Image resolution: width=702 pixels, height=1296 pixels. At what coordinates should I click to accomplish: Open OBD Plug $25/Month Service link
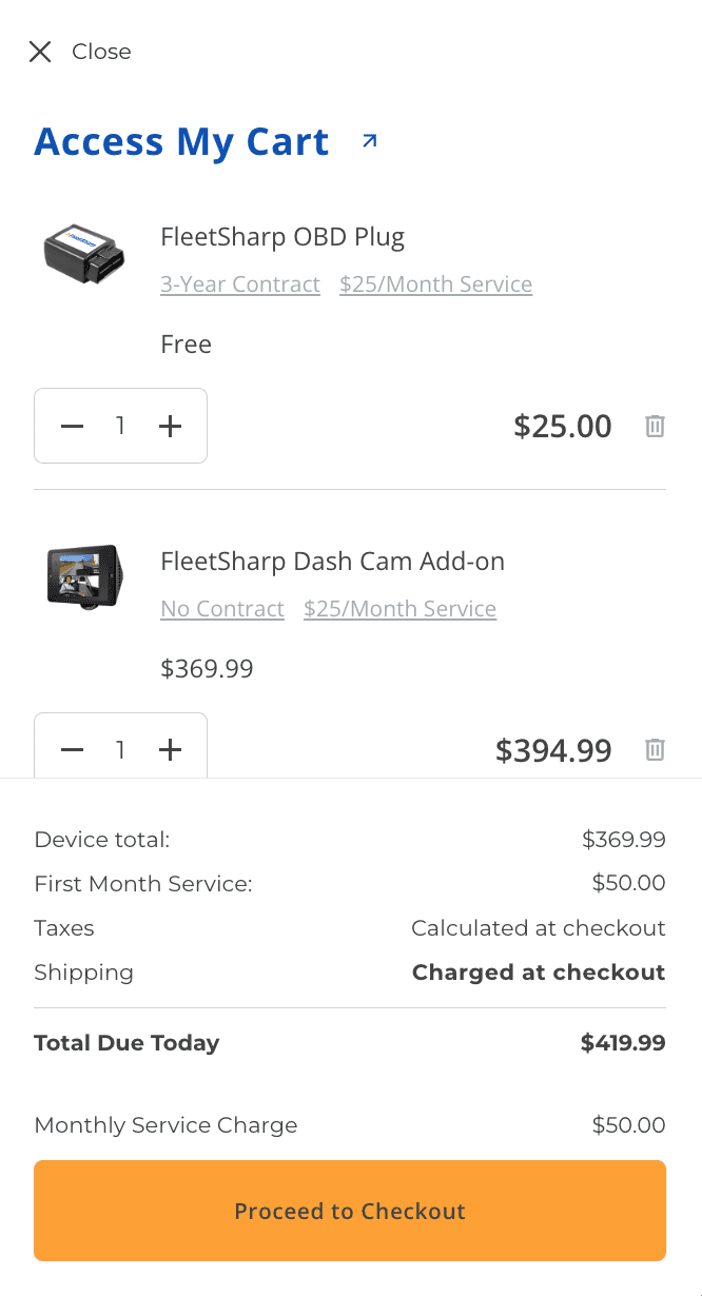[x=435, y=285]
